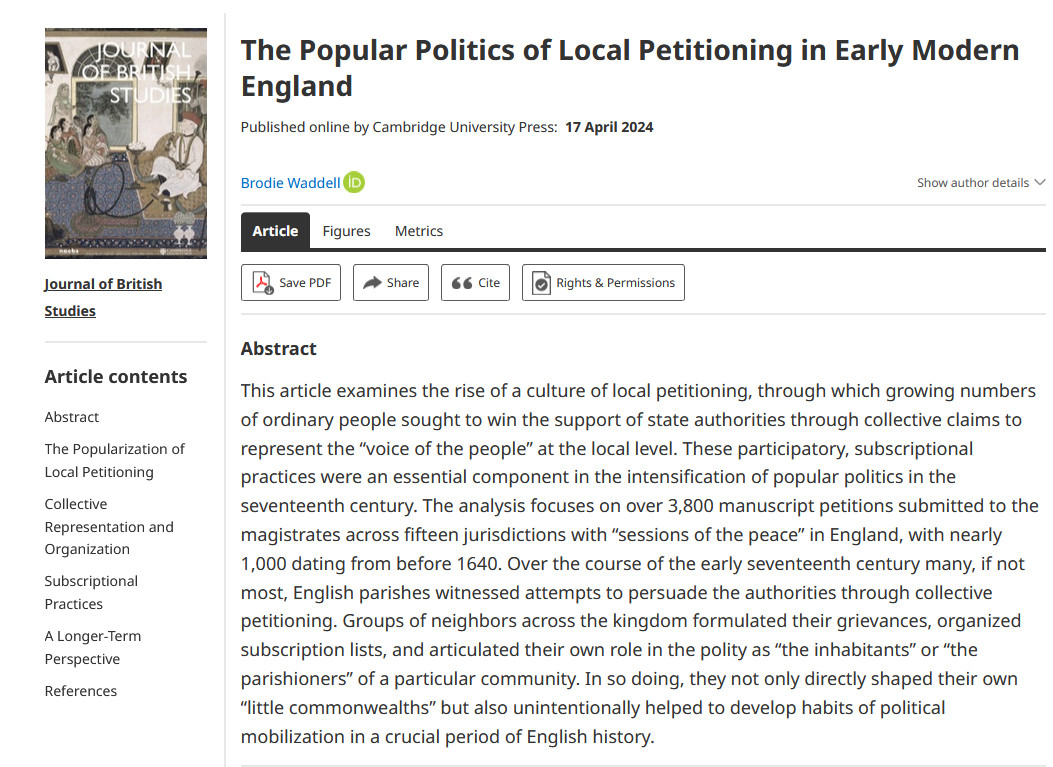
Task: Click the Rights & Permissions document icon
Action: [x=541, y=283]
